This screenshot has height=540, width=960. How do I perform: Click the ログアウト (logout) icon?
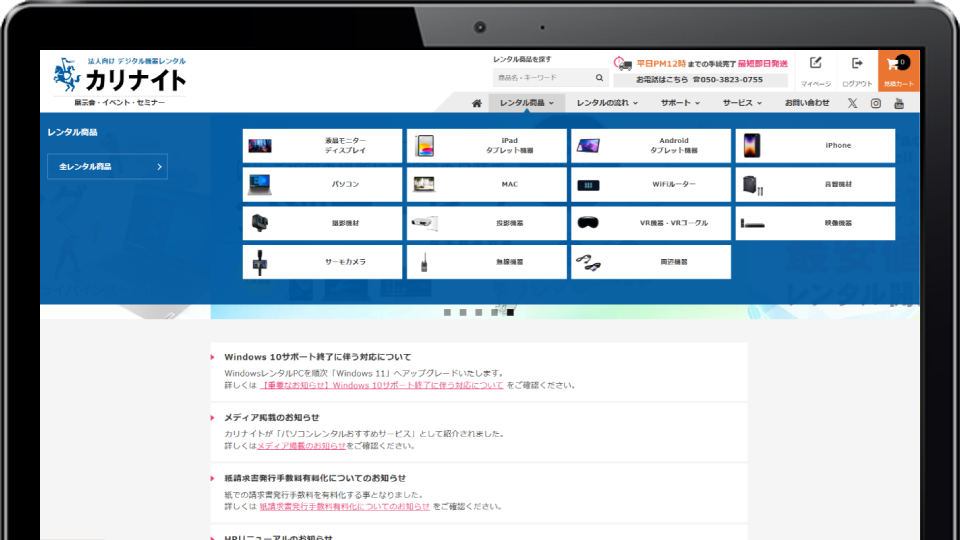(856, 70)
